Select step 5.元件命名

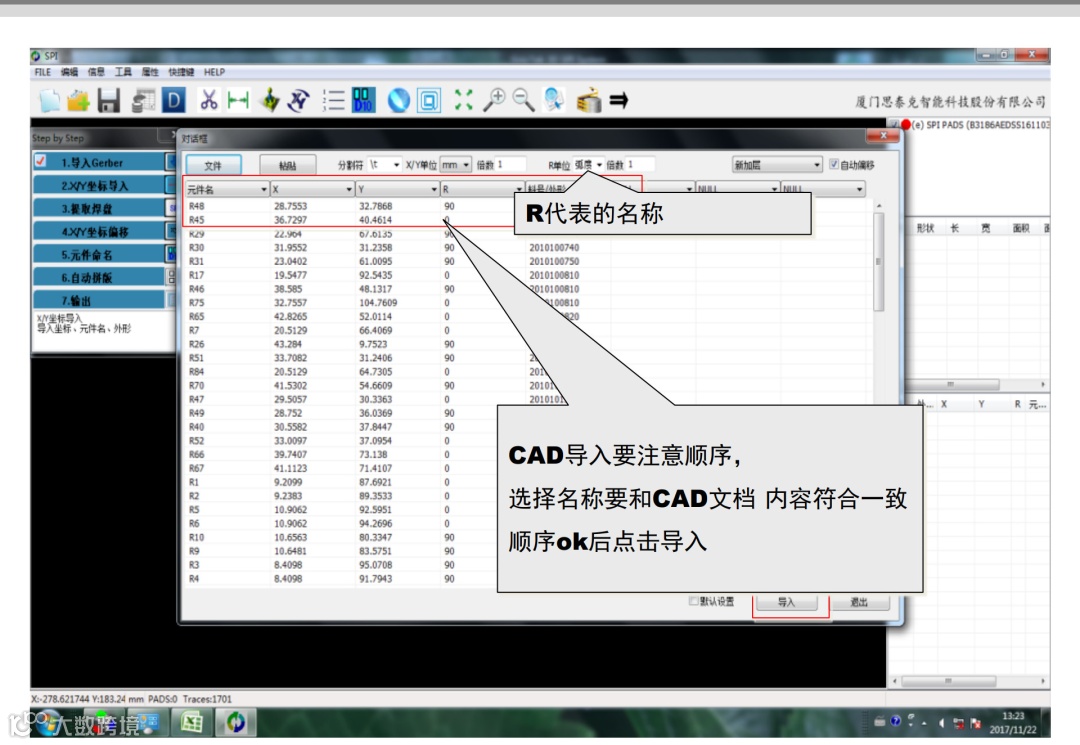pyautogui.click(x=99, y=254)
